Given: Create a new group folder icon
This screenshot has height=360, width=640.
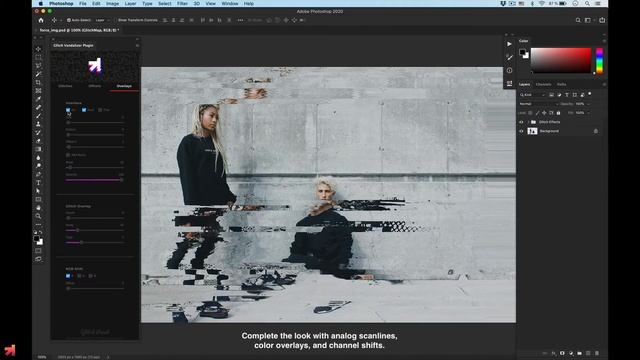Looking at the screenshot, I should [x=580, y=353].
